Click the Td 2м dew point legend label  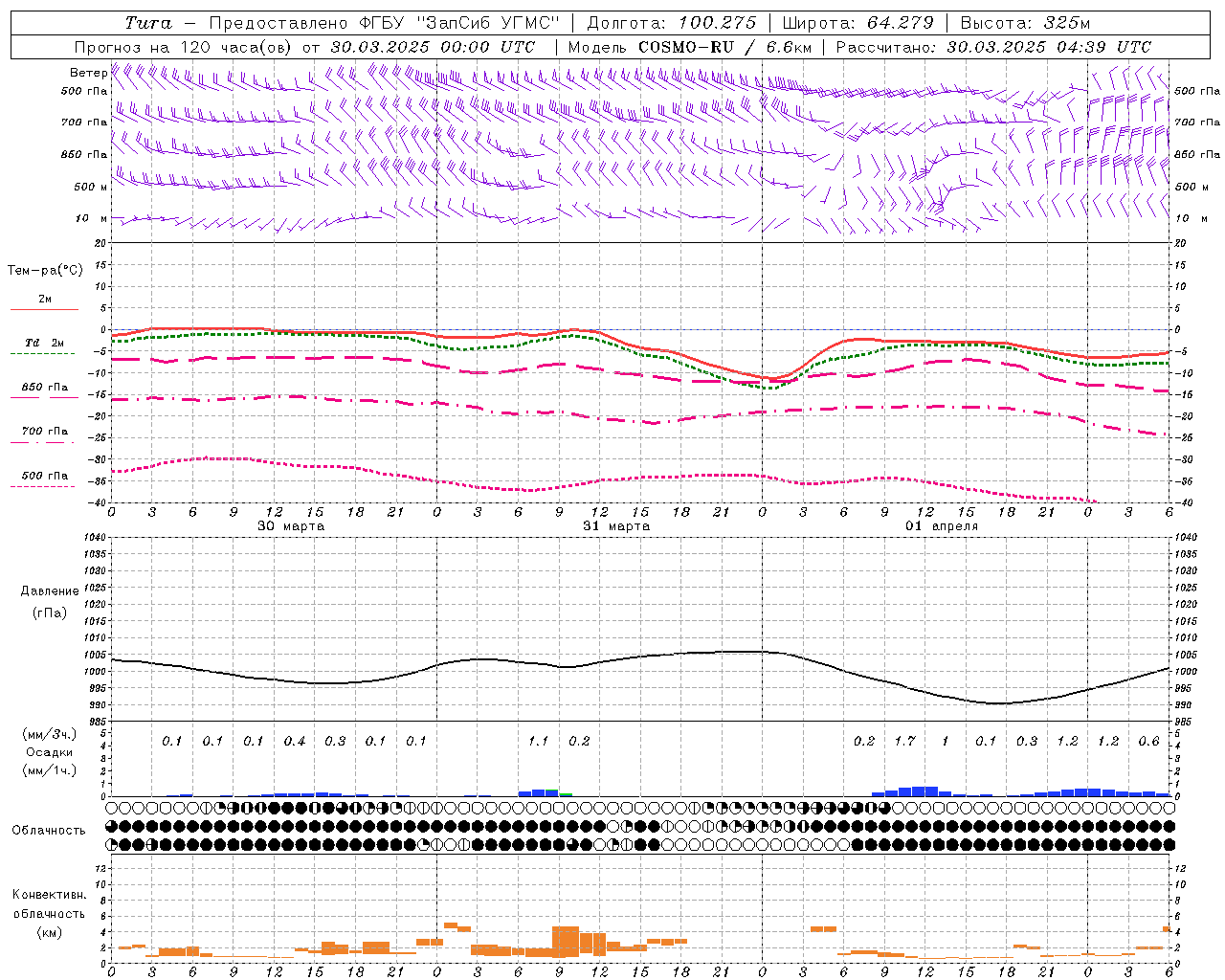45,342
